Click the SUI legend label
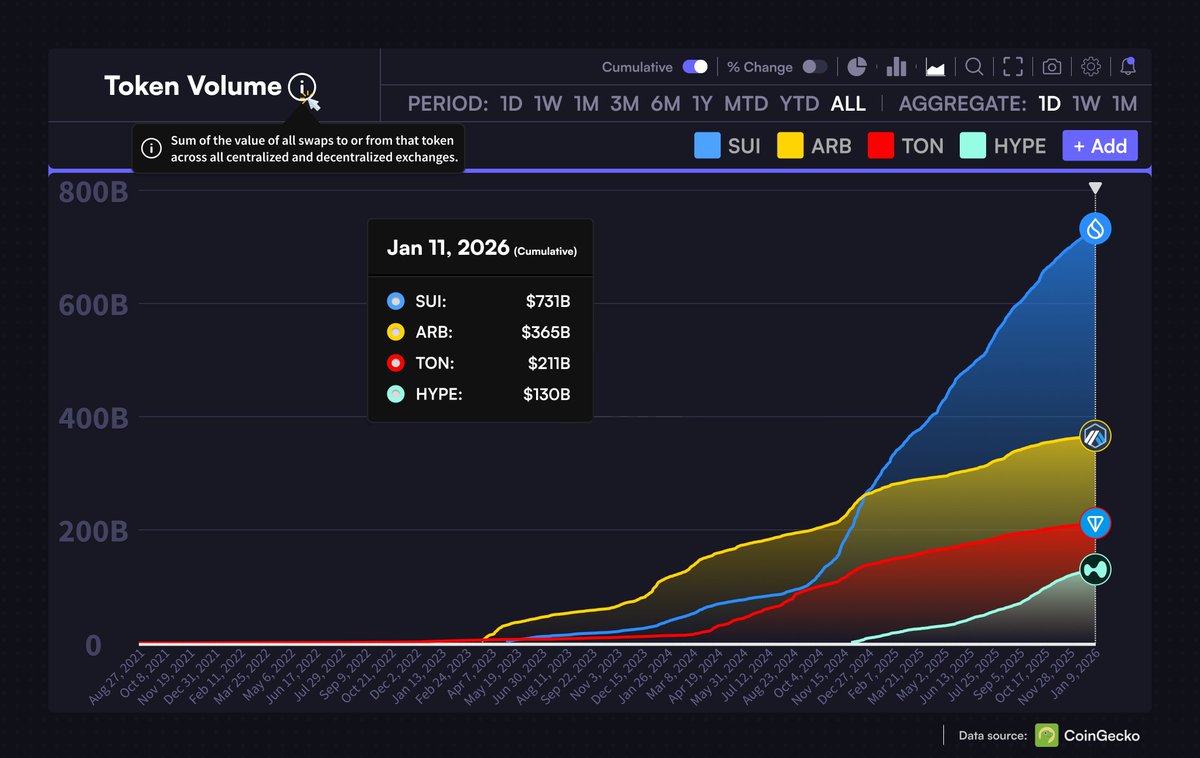This screenshot has height=758, width=1200. 745,146
